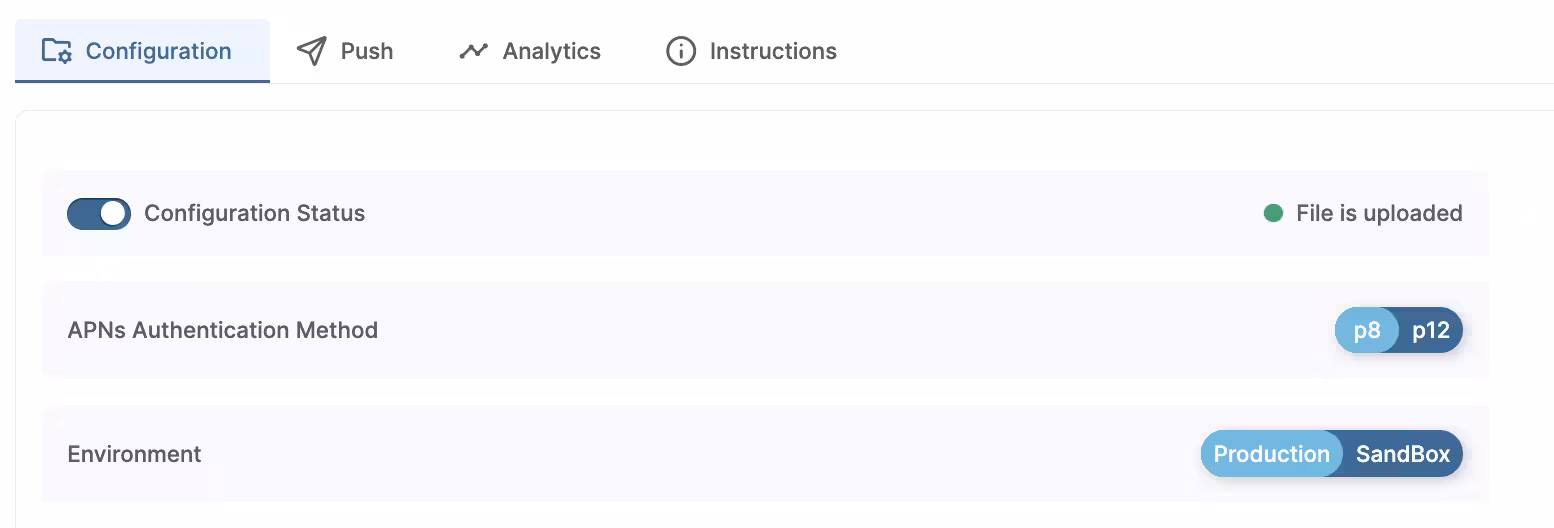Screen dimensions: 1554x528
Task: Switch environment to SandBox
Action: pyautogui.click(x=1402, y=454)
